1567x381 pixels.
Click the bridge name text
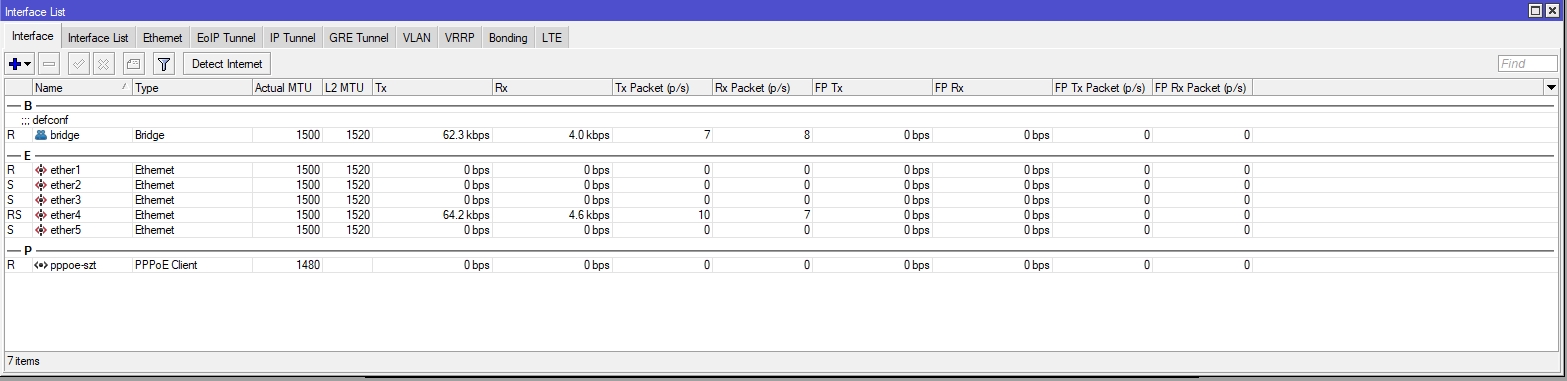[x=65, y=135]
